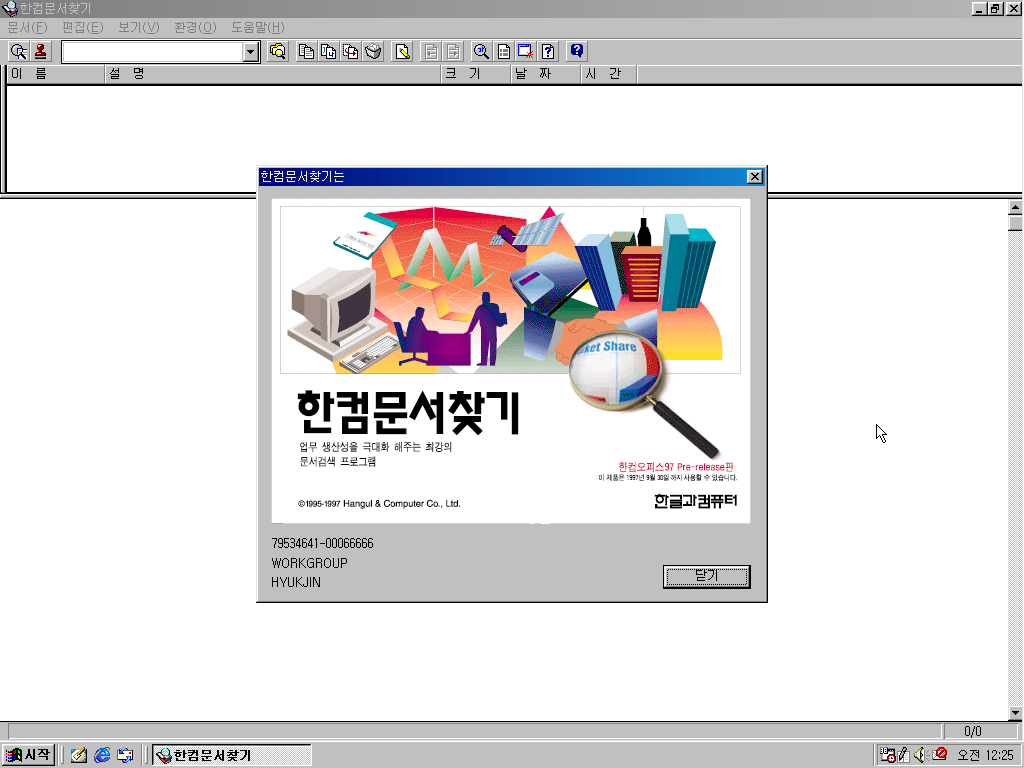Screen dimensions: 1024x768
Task: Click the 시간 column header
Action: point(609,74)
